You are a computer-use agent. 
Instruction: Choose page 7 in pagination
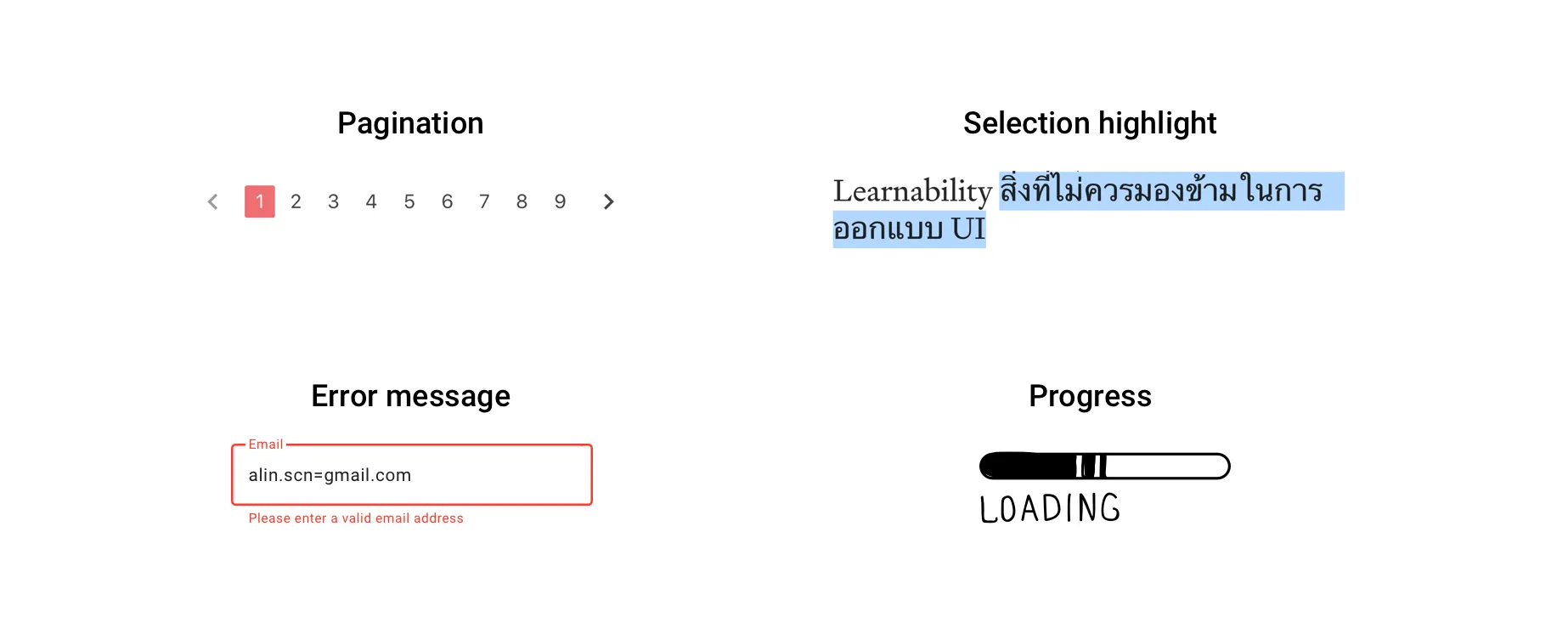(484, 201)
